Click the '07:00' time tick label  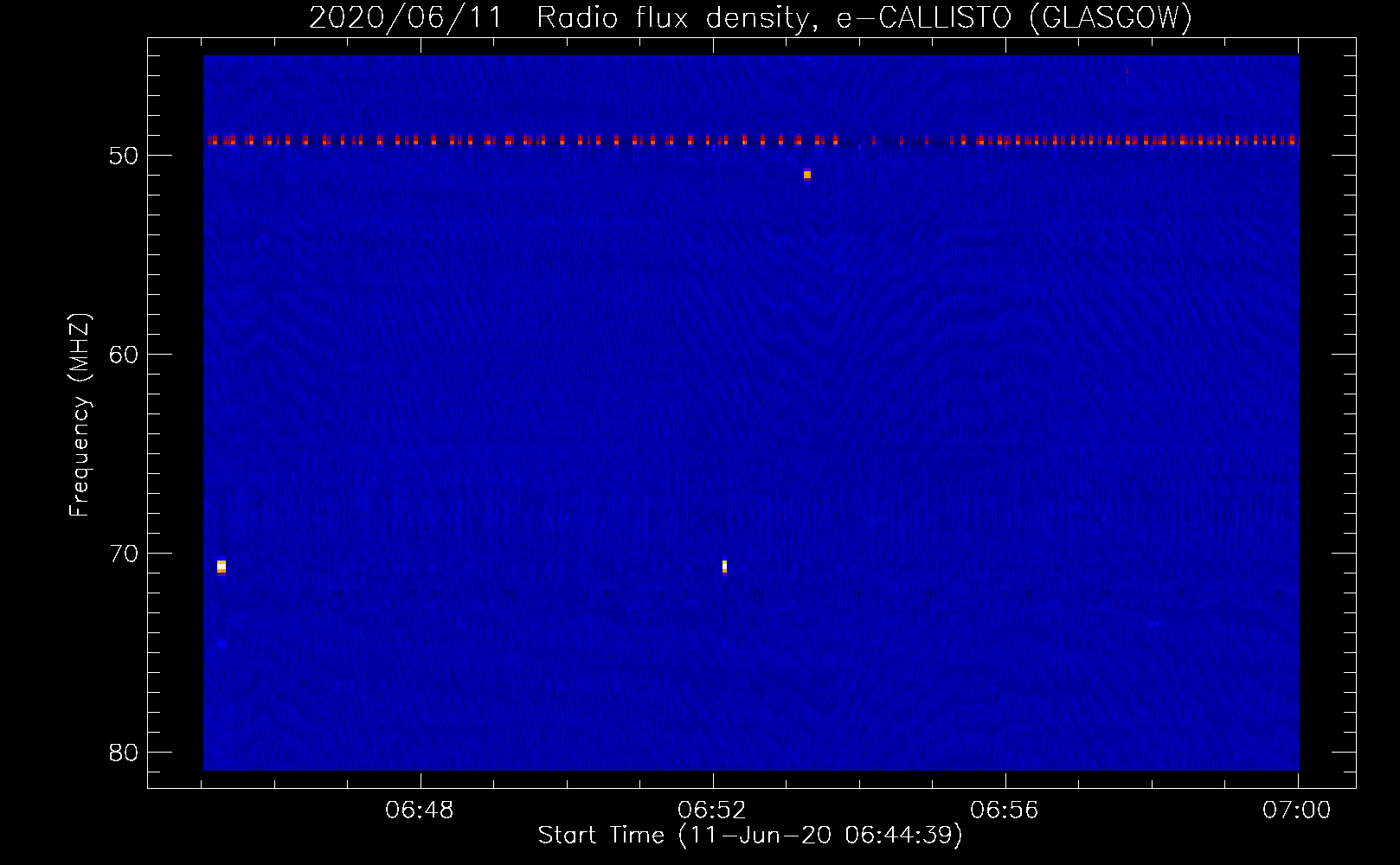coord(1296,811)
